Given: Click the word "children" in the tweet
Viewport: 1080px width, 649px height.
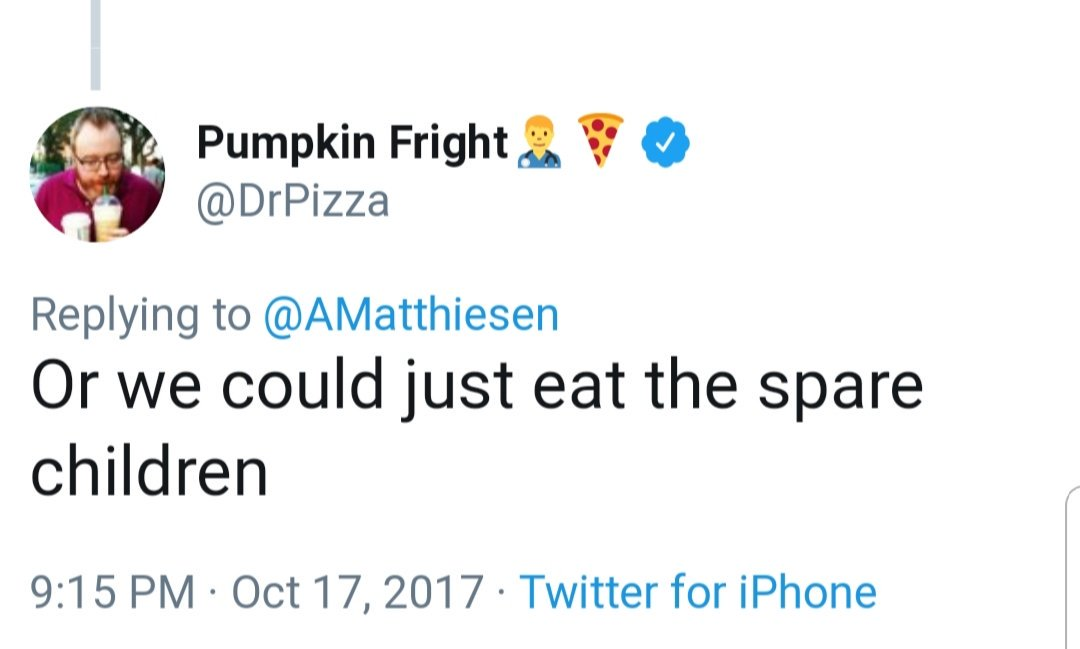Looking at the screenshot, I should point(149,472).
